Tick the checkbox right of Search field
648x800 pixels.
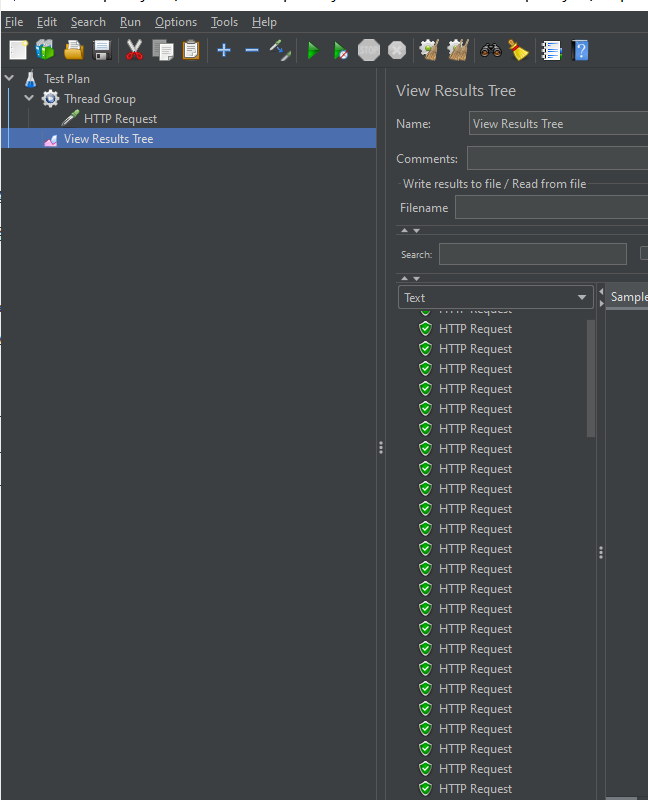coord(644,254)
